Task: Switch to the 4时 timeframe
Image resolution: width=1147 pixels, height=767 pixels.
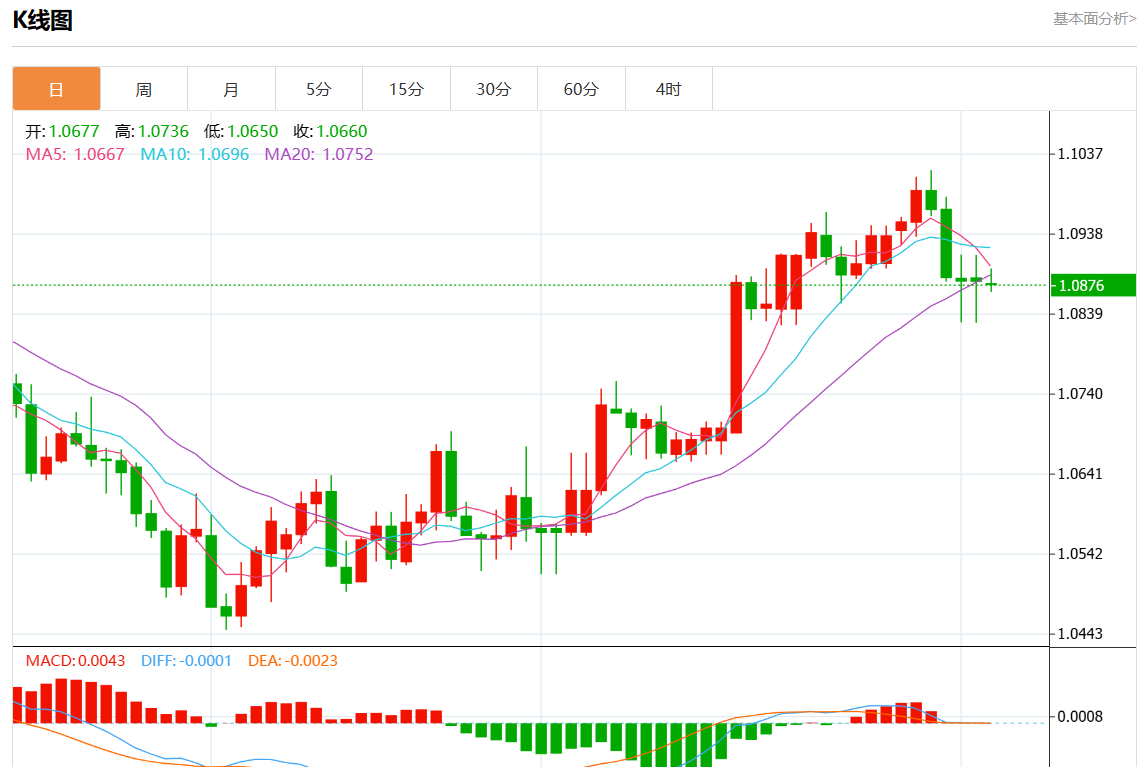Action: click(669, 89)
